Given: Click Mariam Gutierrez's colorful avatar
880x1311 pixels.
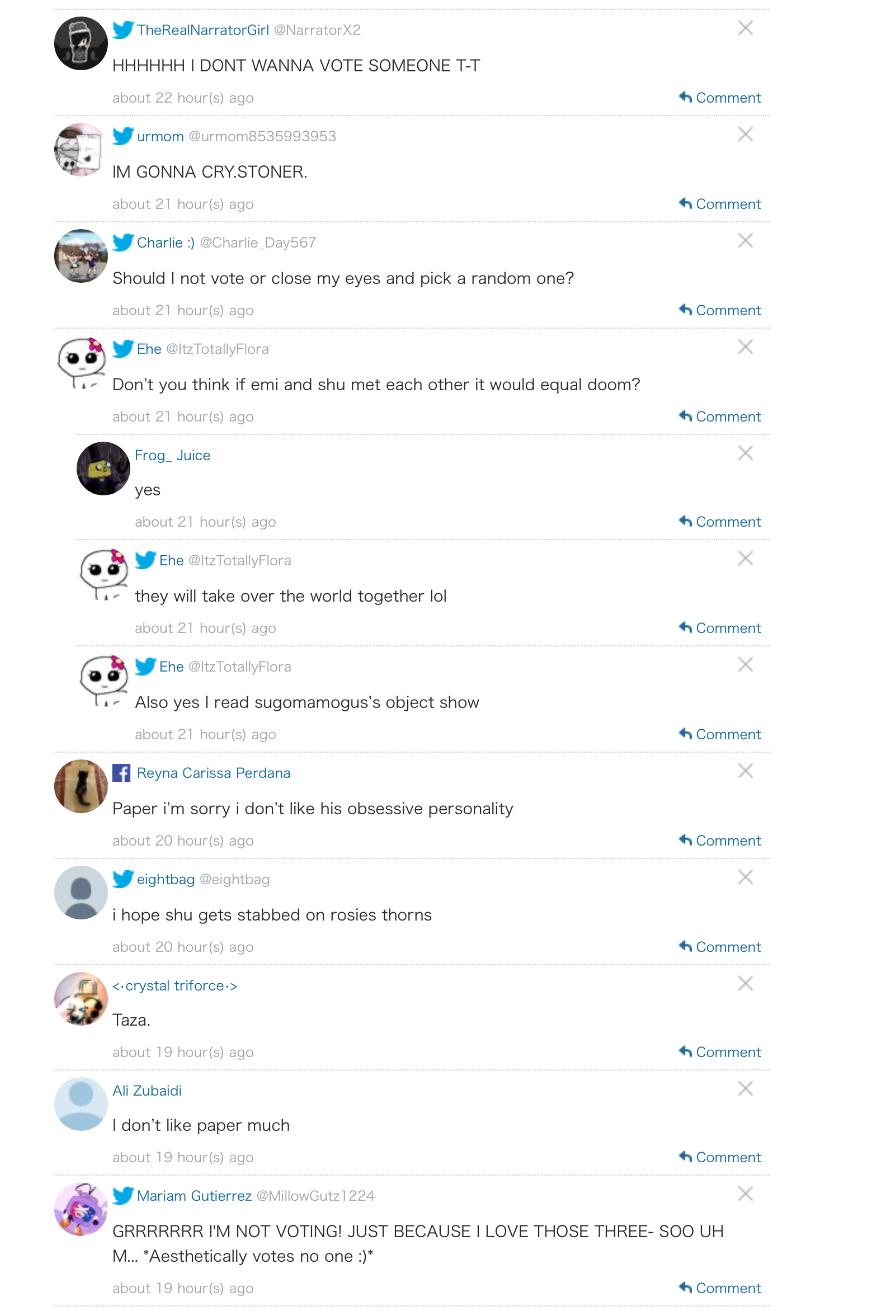Looking at the screenshot, I should tap(81, 1209).
